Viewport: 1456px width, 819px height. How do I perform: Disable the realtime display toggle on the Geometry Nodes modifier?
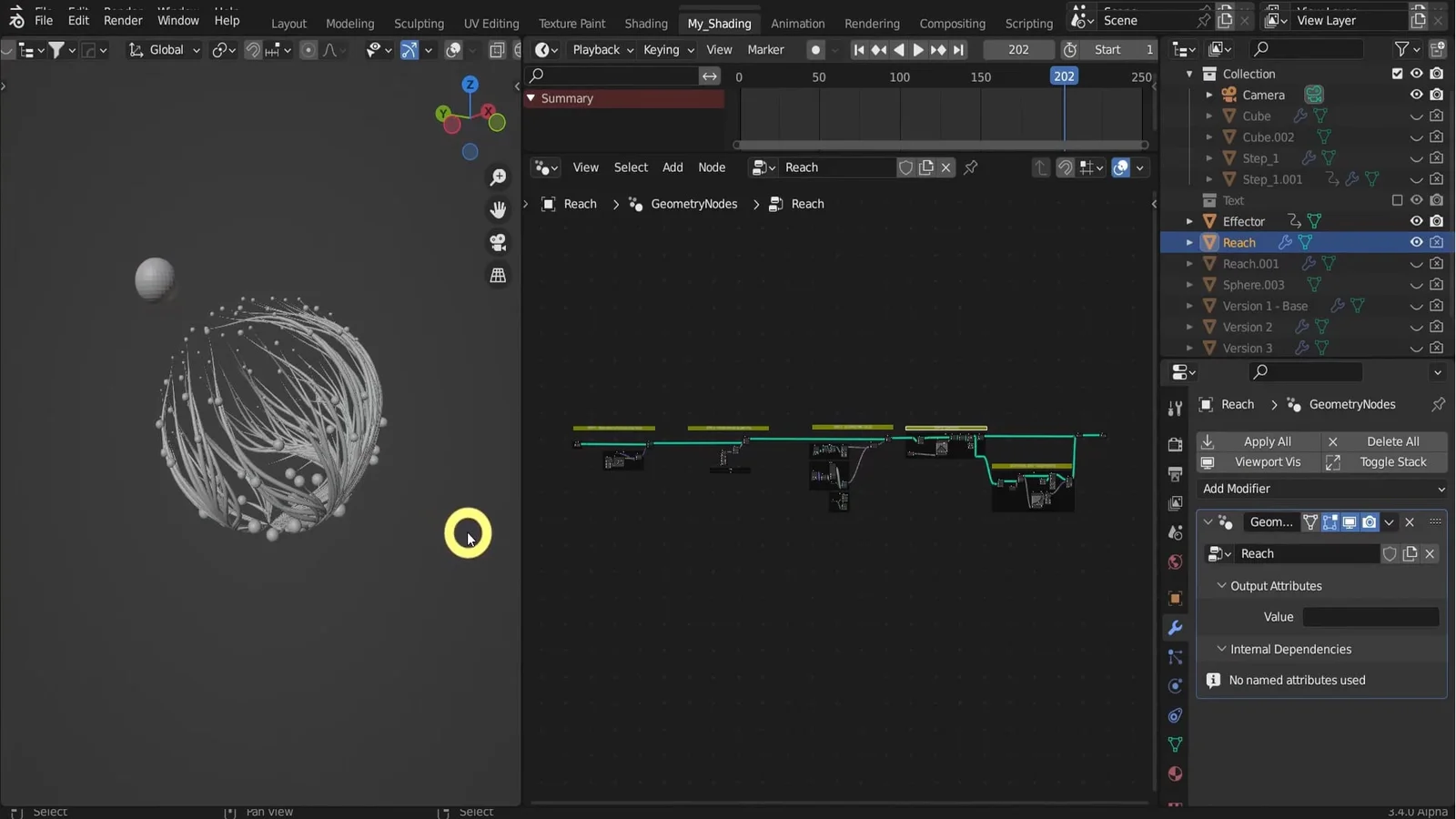coord(1350,522)
